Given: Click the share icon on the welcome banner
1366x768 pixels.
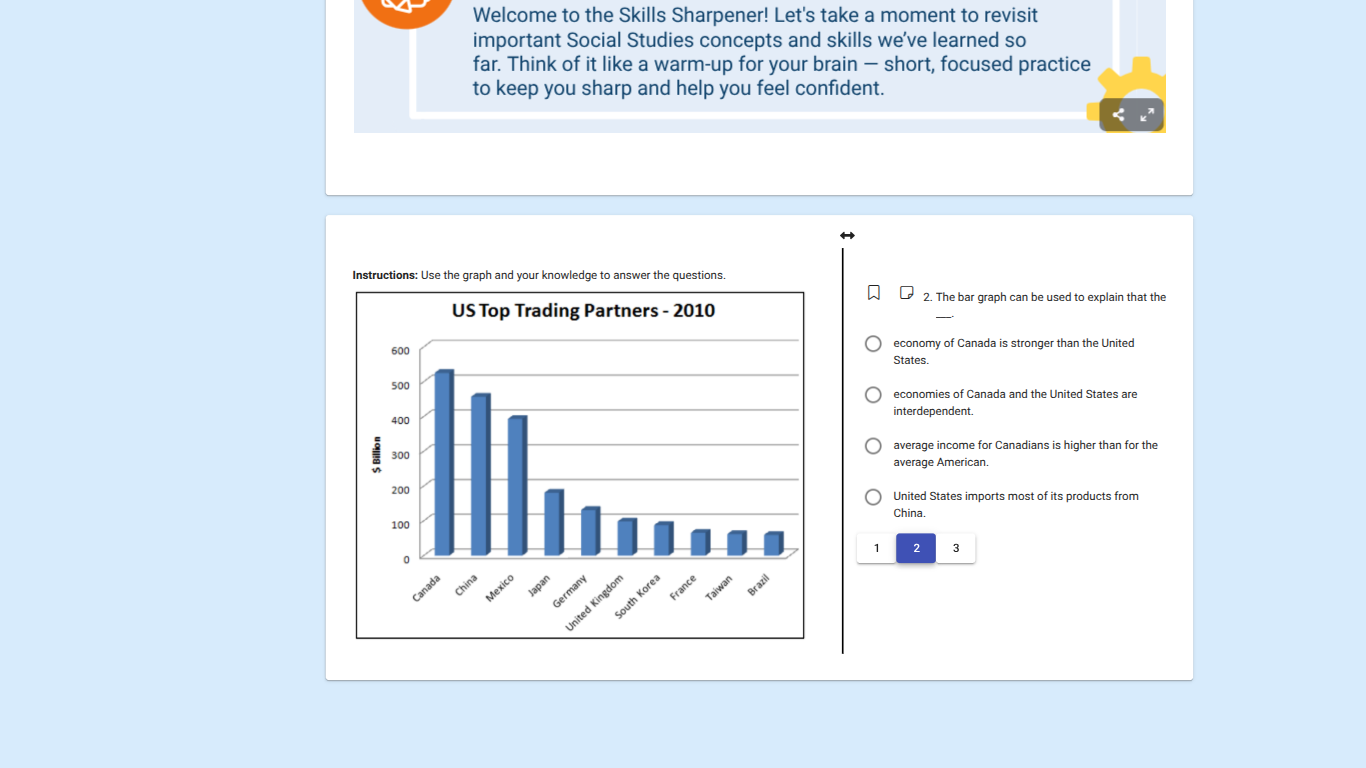Looking at the screenshot, I should click(x=1117, y=114).
